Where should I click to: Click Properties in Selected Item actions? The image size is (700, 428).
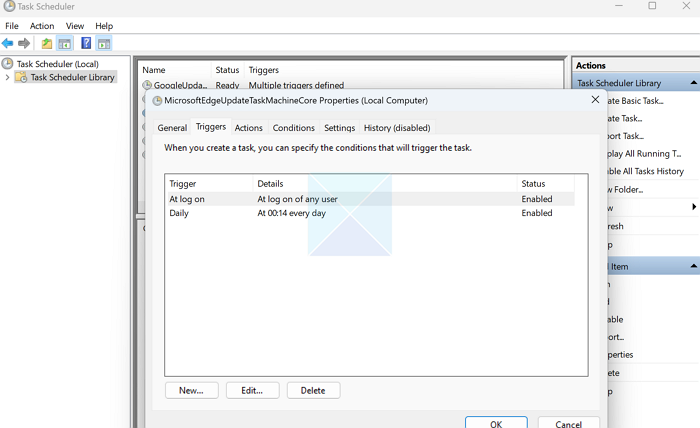(620, 355)
